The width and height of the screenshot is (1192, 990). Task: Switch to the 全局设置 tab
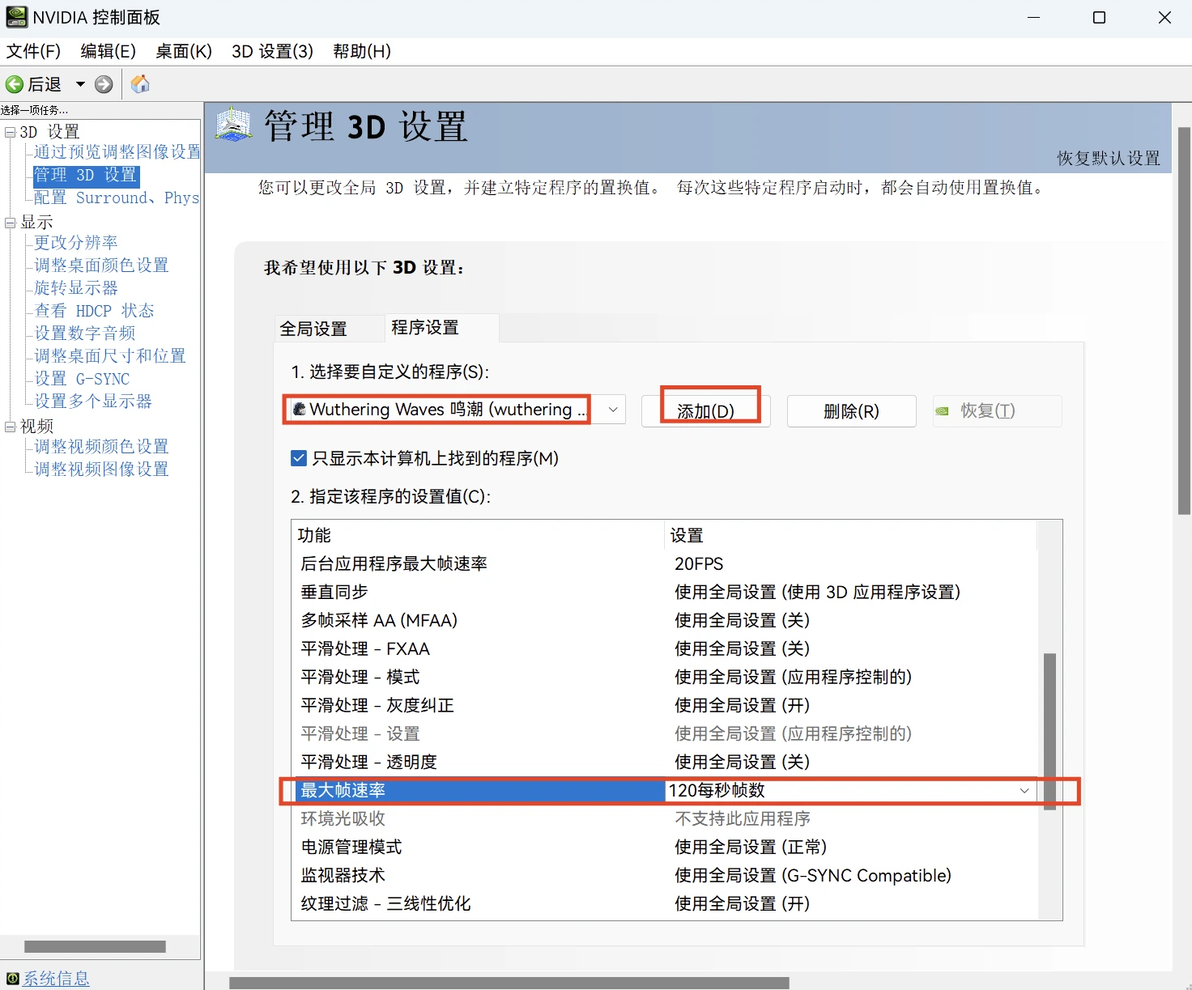(x=313, y=328)
